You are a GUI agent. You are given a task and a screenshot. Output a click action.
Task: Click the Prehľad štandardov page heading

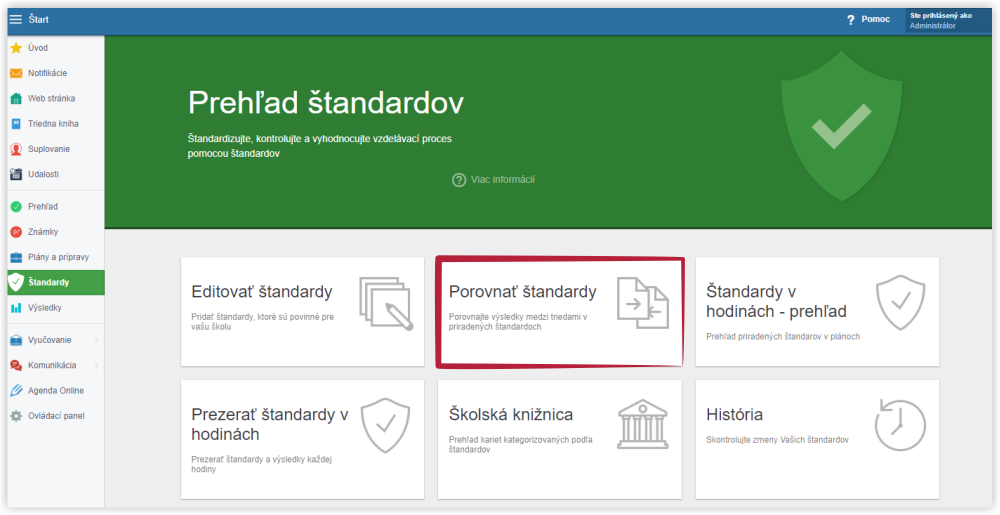pyautogui.click(x=326, y=103)
